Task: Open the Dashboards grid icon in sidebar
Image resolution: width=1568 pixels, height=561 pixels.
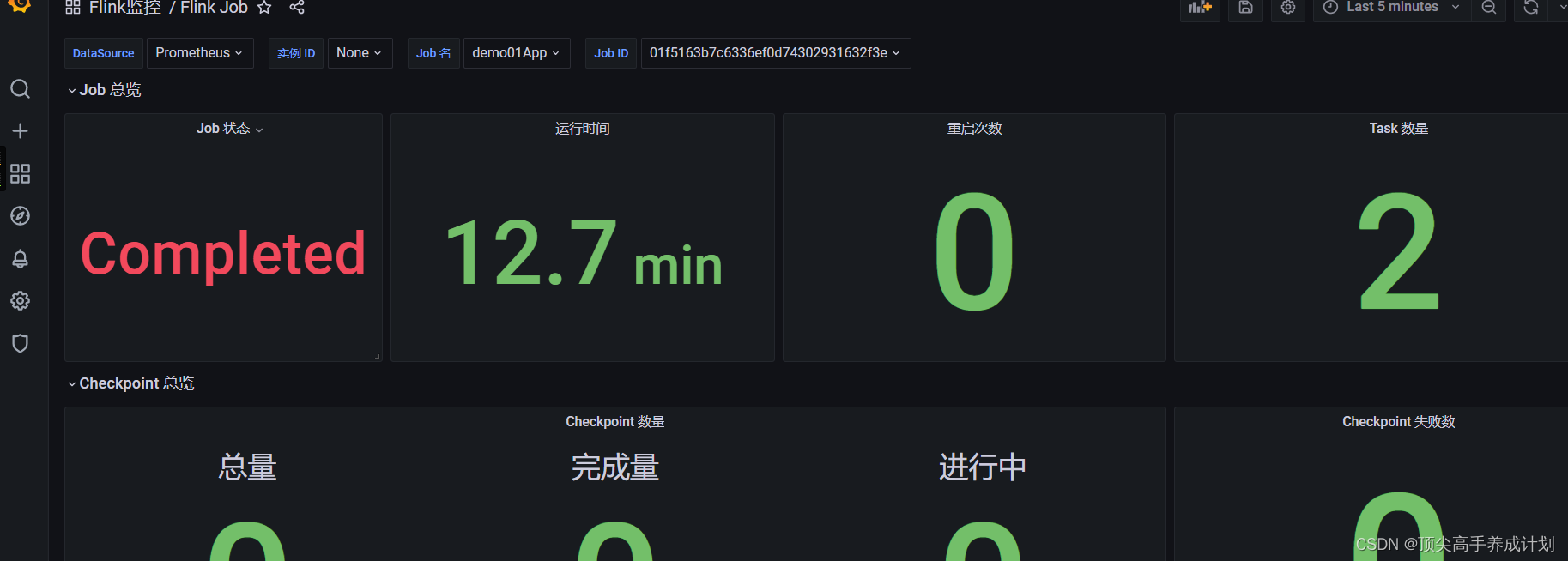Action: click(20, 174)
